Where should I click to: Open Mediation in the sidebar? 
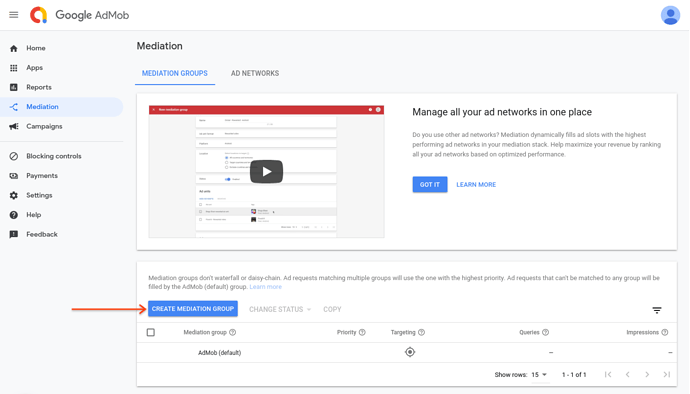tap(62, 107)
